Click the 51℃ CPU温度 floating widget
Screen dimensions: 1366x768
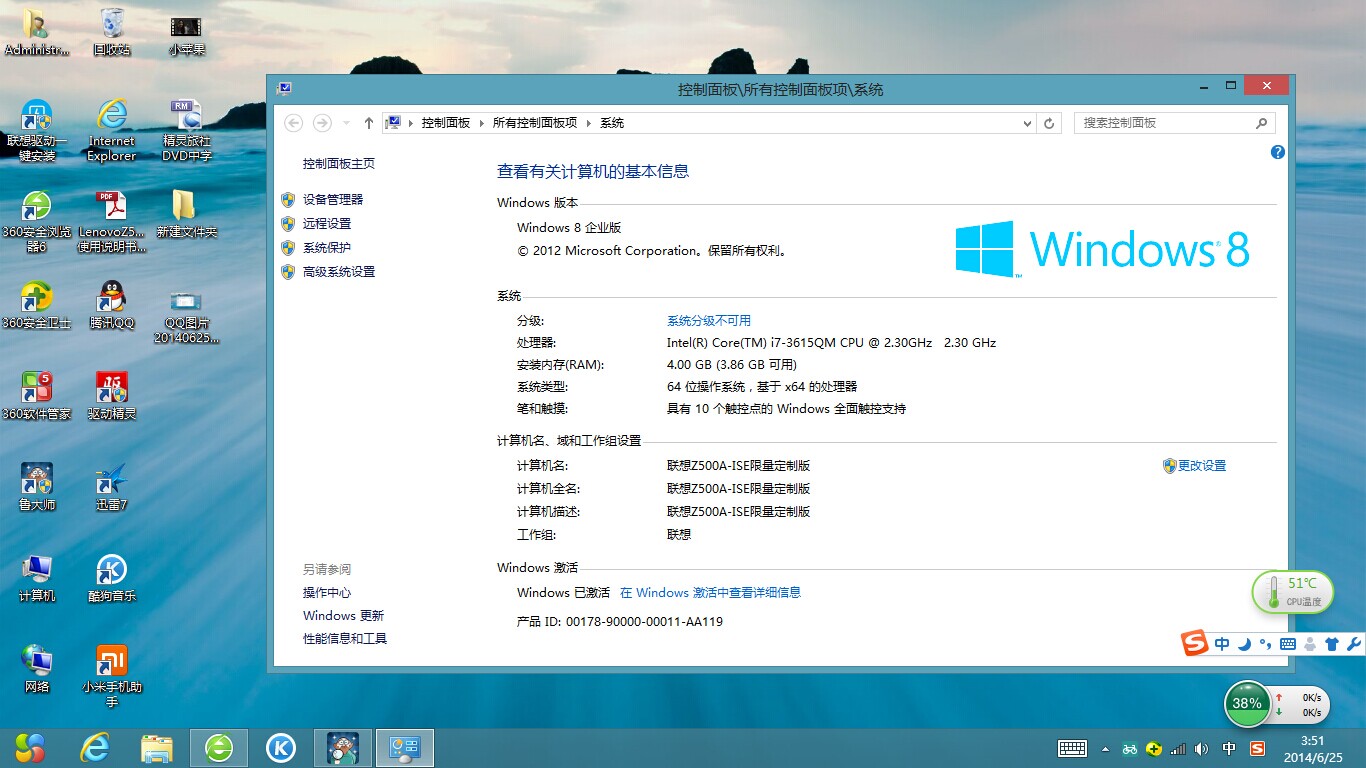coord(1292,592)
